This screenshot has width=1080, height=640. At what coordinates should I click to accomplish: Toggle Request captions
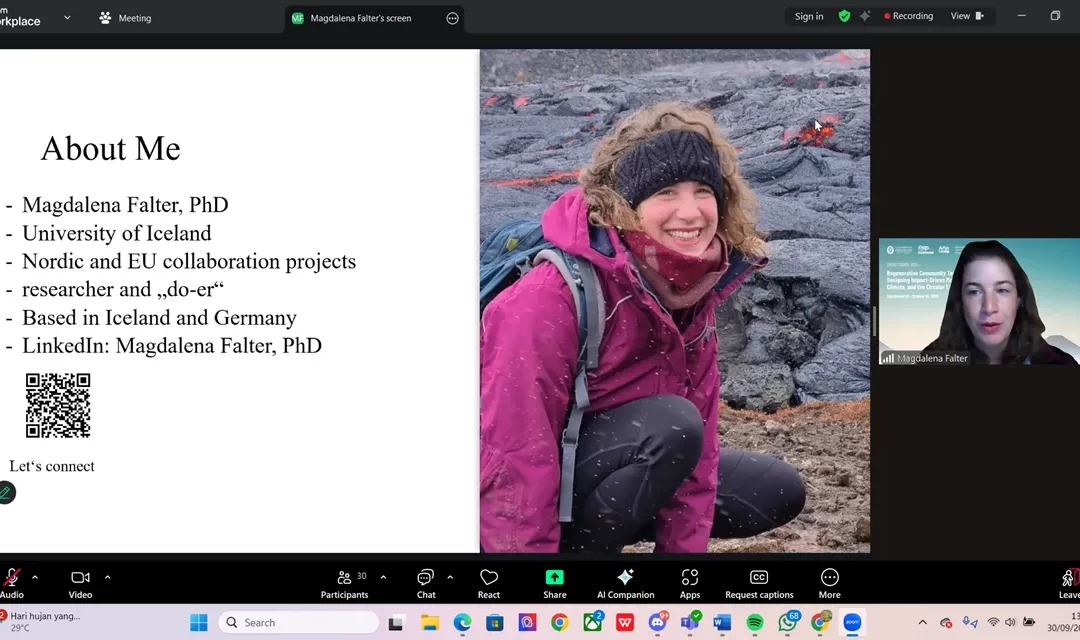point(759,581)
